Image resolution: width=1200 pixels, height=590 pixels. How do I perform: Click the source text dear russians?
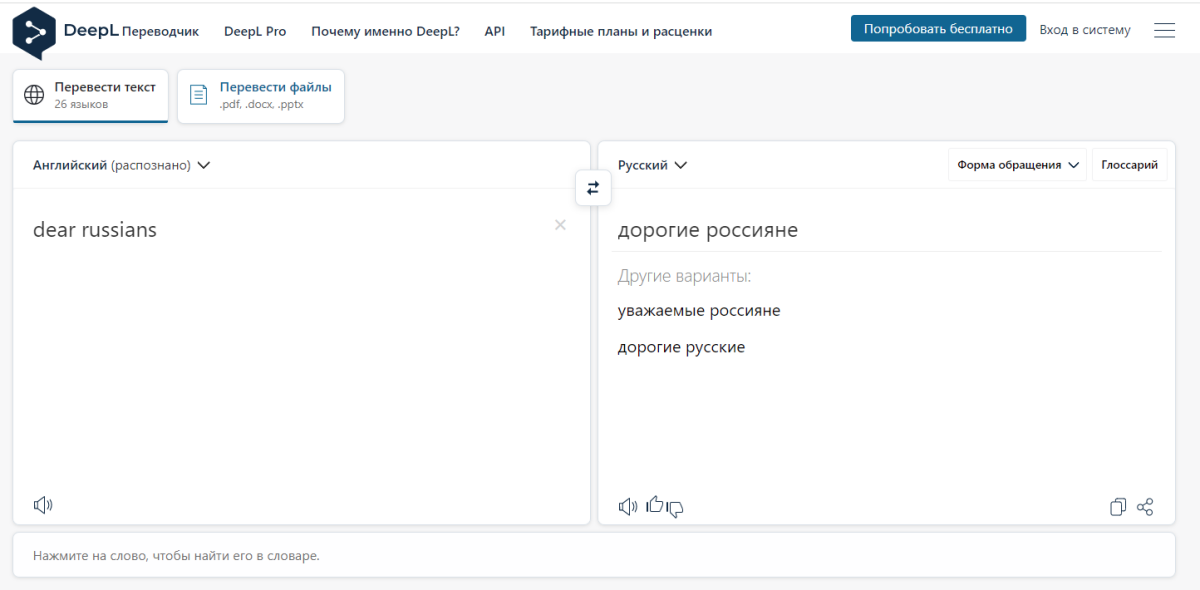point(95,230)
